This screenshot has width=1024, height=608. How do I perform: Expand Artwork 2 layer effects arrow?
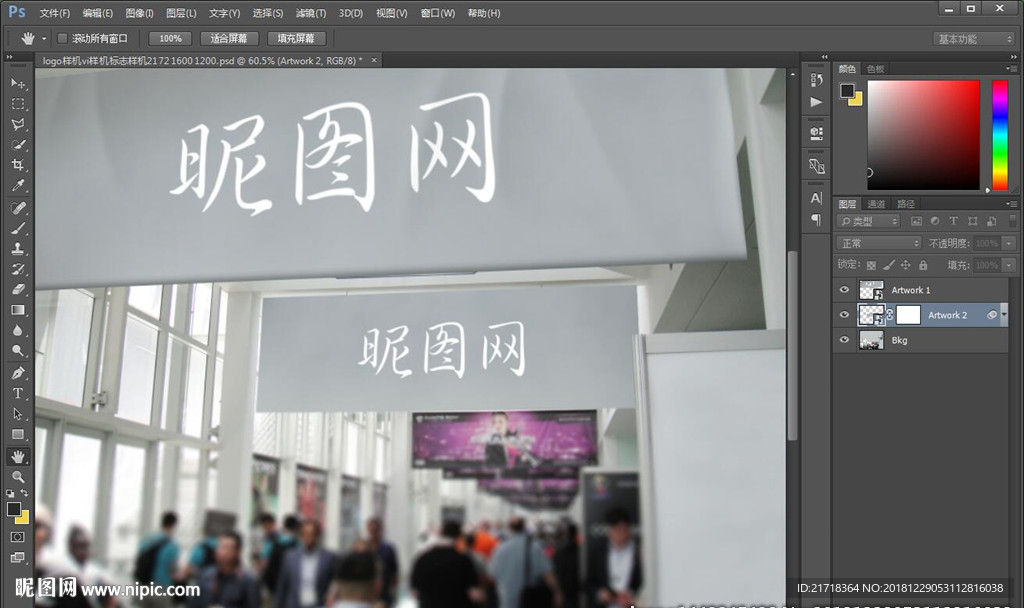tap(1004, 315)
